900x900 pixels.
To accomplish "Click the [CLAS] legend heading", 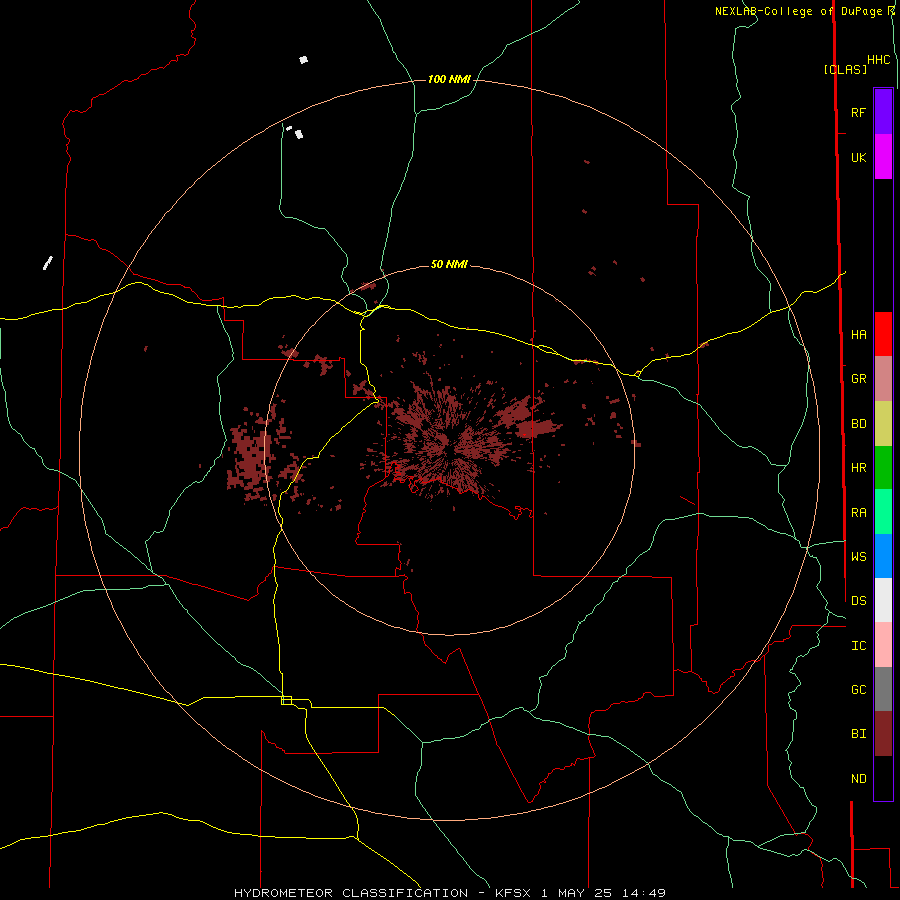I will tap(845, 69).
